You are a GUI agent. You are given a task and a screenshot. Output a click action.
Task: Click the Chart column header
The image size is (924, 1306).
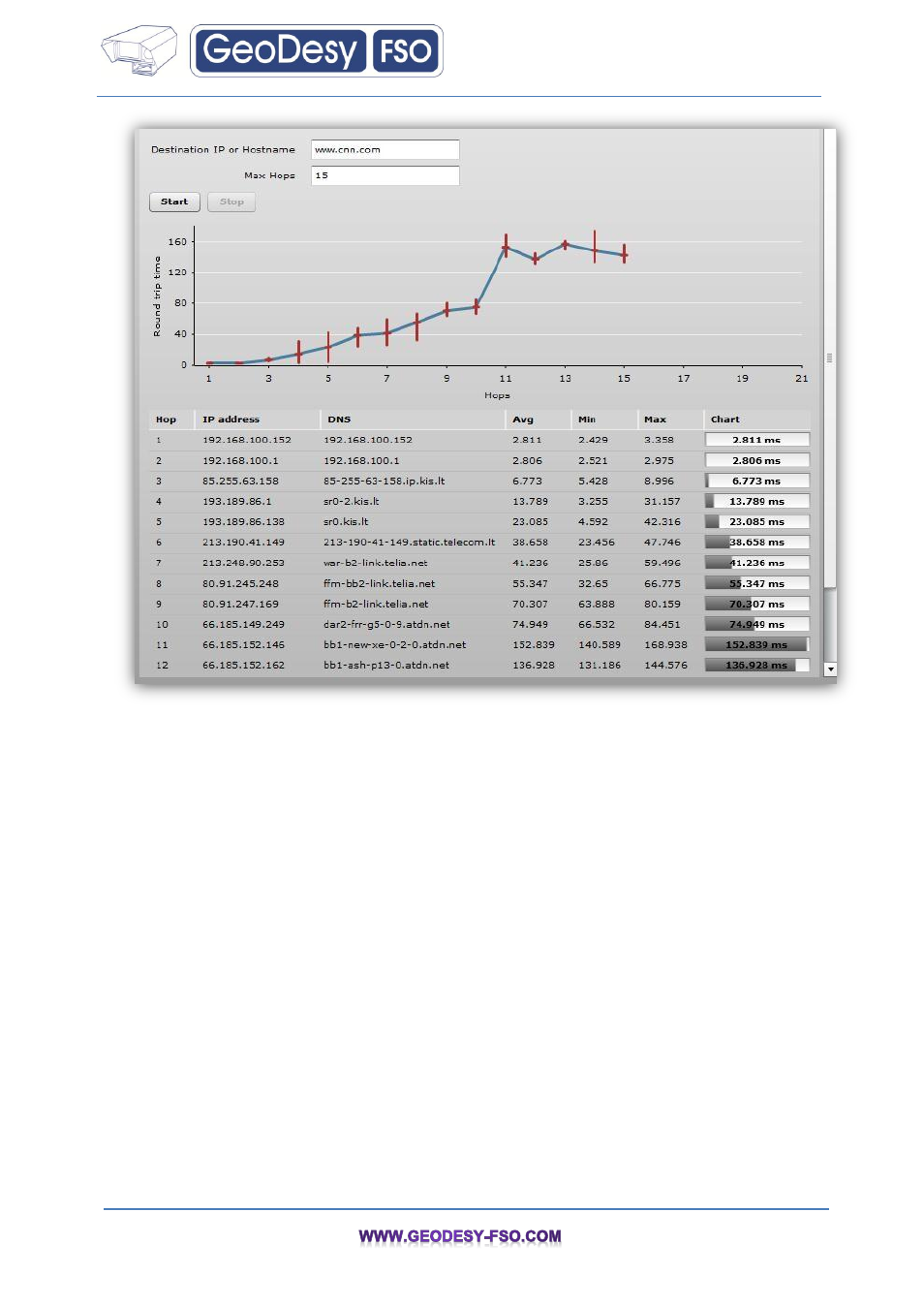click(x=724, y=420)
